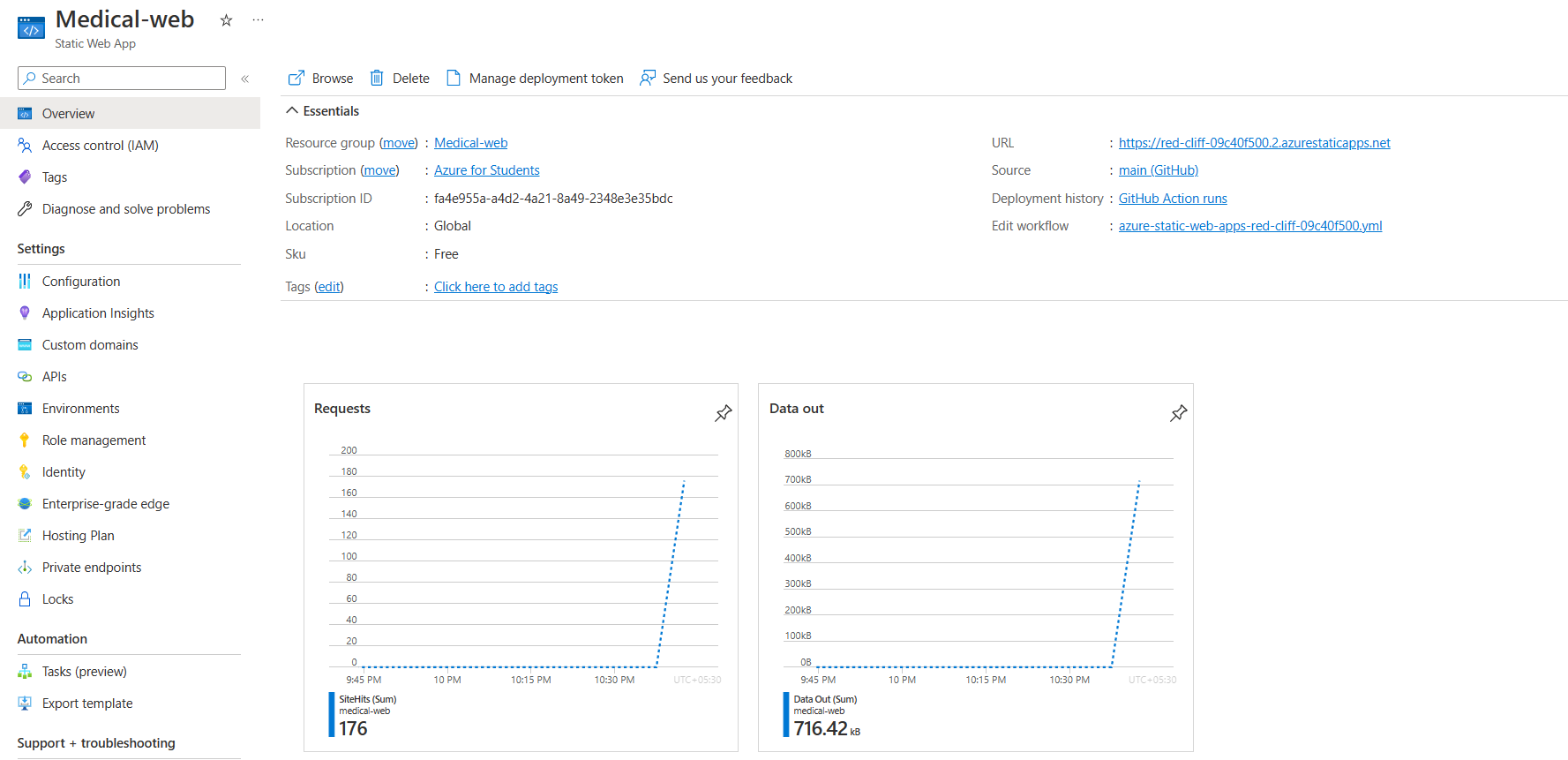The width and height of the screenshot is (1568, 760).
Task: Open the main (GitHub) source link
Action: pyautogui.click(x=1159, y=170)
